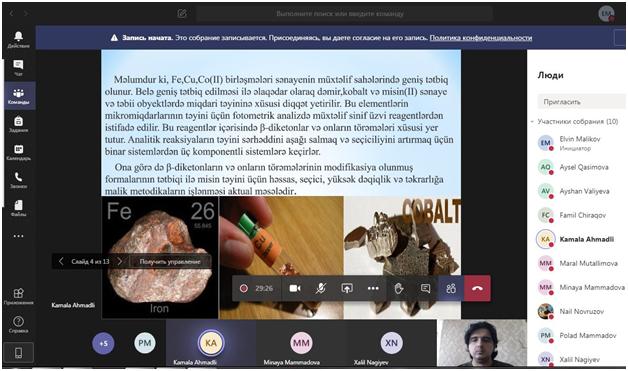Open the Calls phone icon
Image resolution: width=628 pixels, height=371 pixels.
click(x=18, y=180)
